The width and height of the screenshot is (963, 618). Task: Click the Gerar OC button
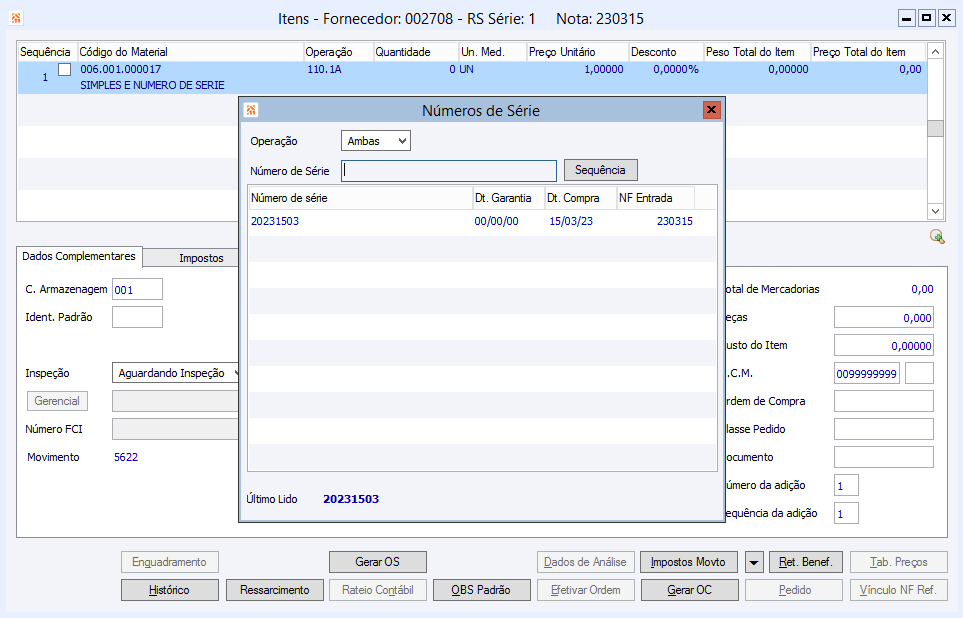[690, 590]
